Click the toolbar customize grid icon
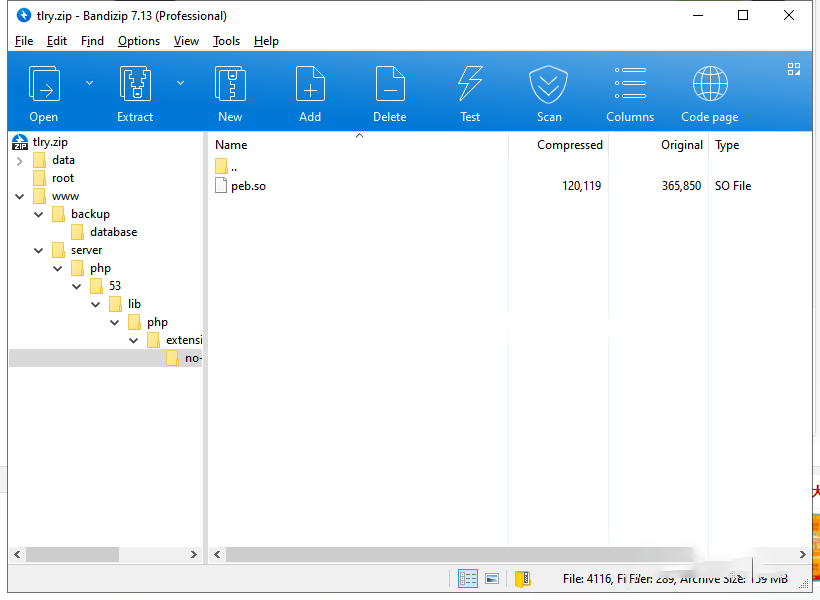 point(794,69)
